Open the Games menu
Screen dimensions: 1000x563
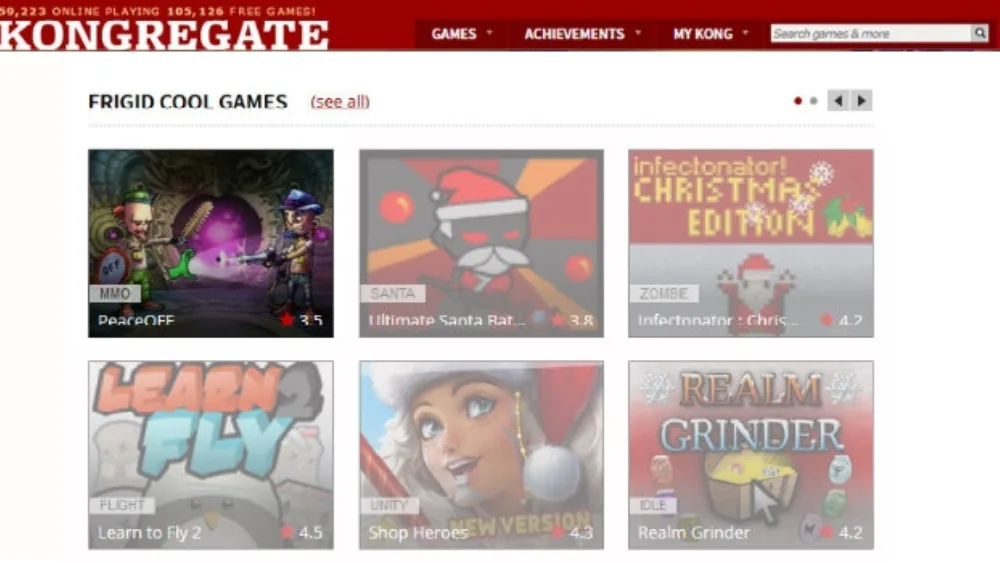(453, 34)
